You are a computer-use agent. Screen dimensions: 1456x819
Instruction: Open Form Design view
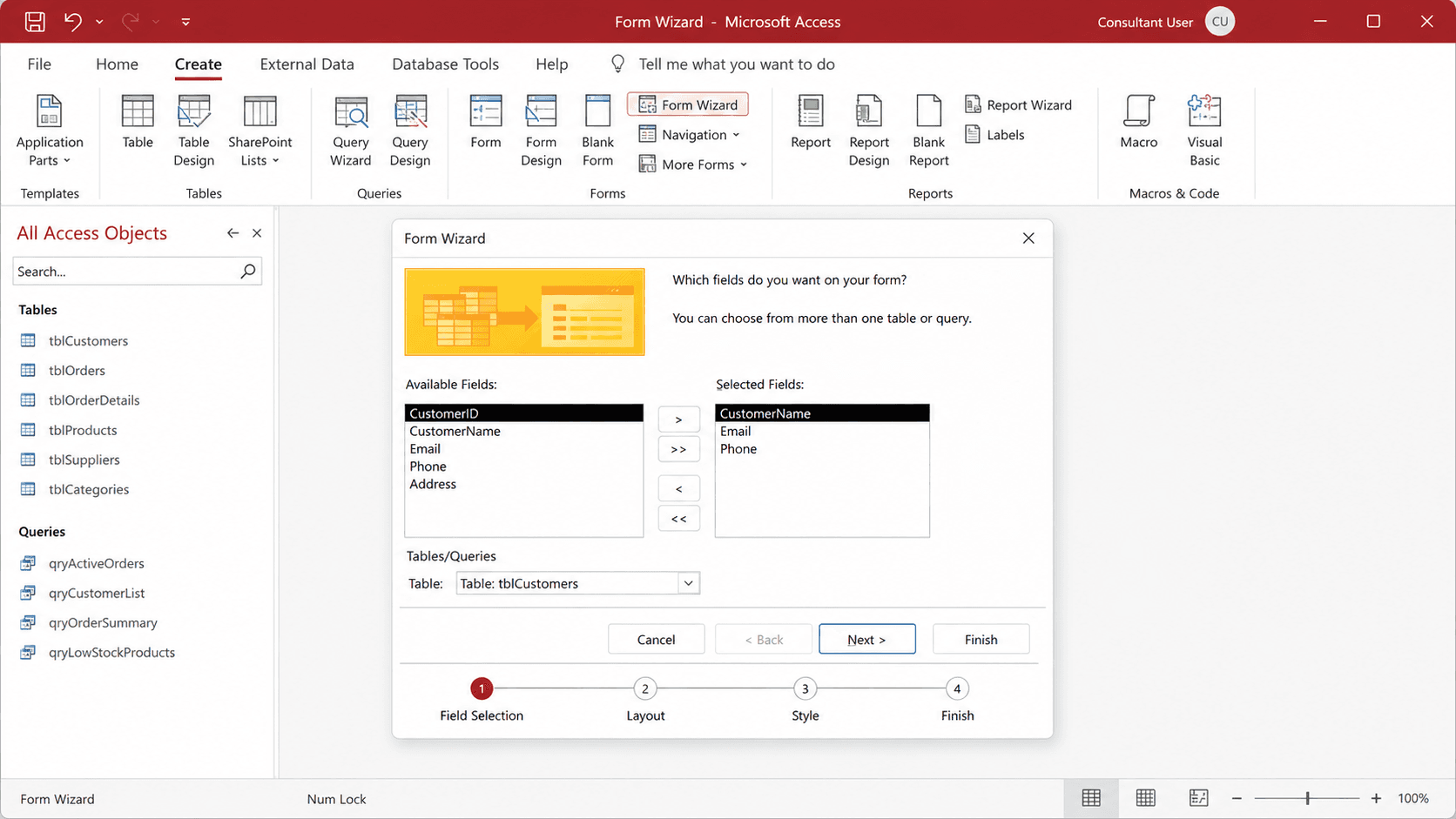click(541, 131)
